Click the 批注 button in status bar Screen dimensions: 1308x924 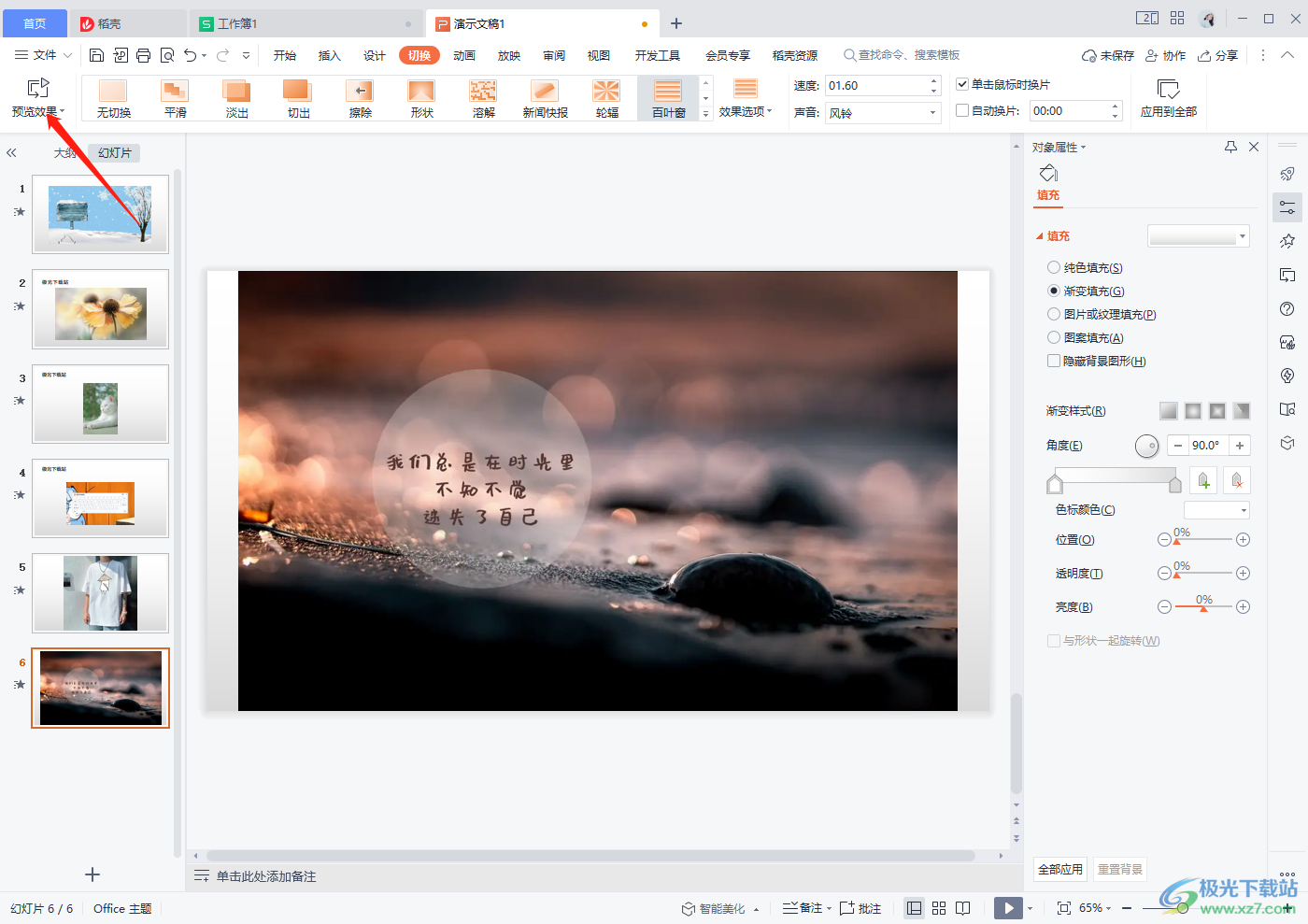[860, 908]
